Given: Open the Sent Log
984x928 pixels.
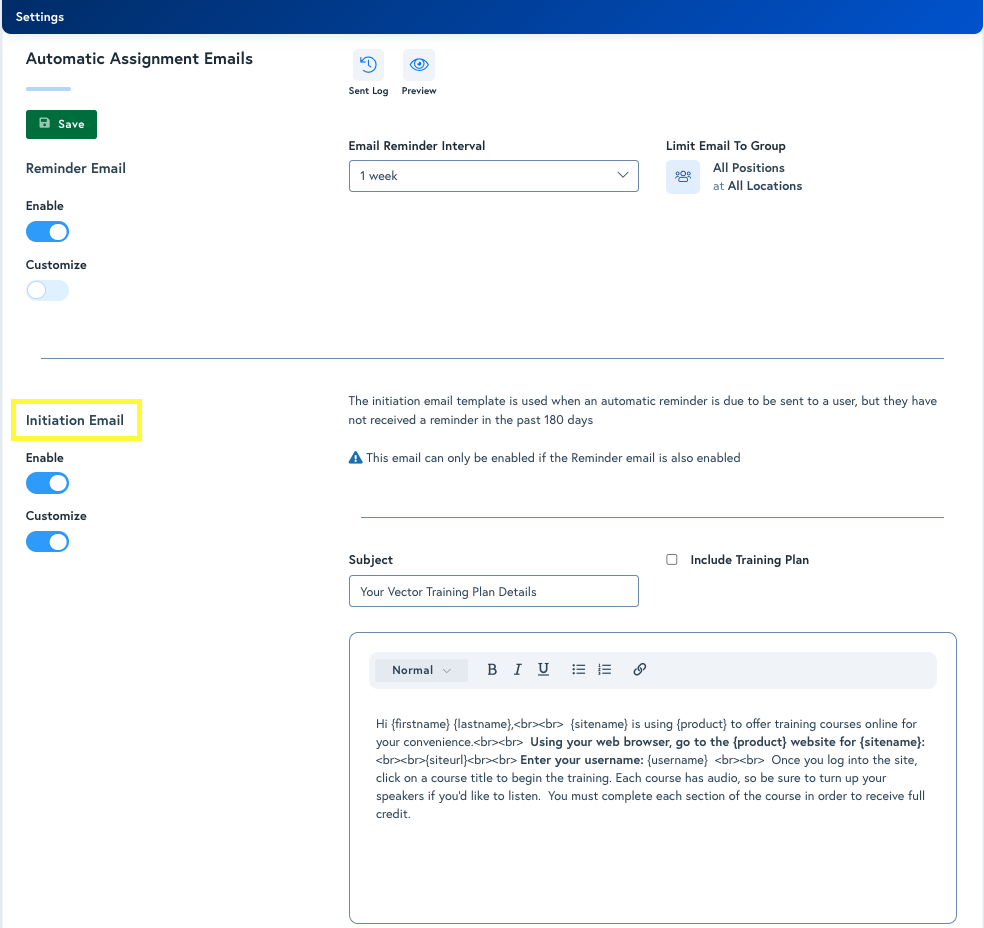Looking at the screenshot, I should coord(367,66).
